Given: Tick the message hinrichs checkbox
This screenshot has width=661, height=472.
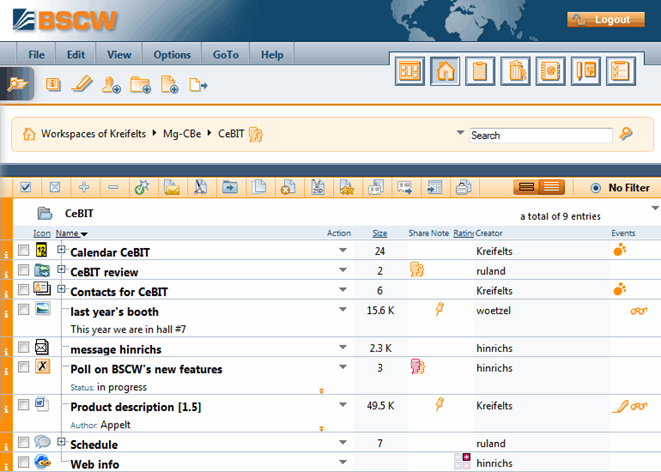Looking at the screenshot, I should pos(24,347).
